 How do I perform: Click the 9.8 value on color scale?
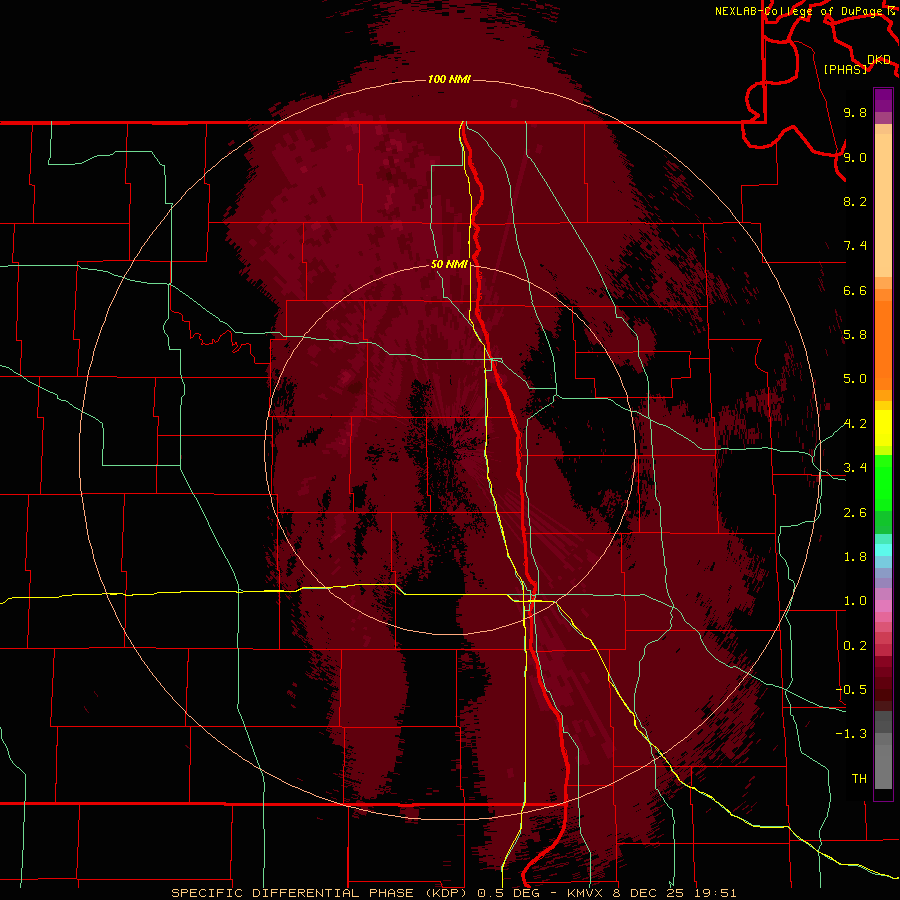855,112
